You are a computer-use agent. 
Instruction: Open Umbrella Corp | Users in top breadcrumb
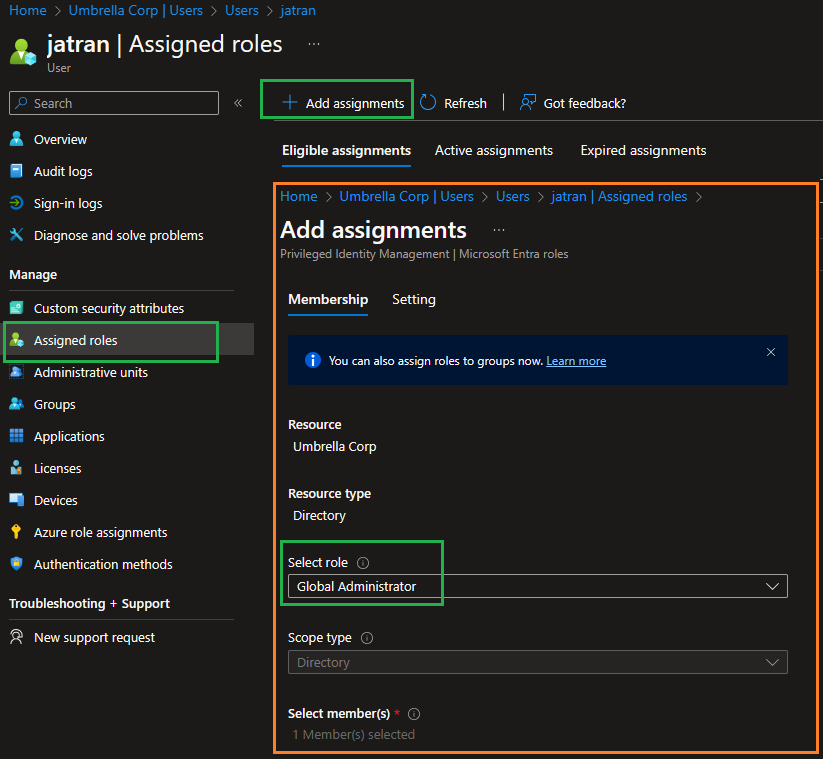click(135, 10)
